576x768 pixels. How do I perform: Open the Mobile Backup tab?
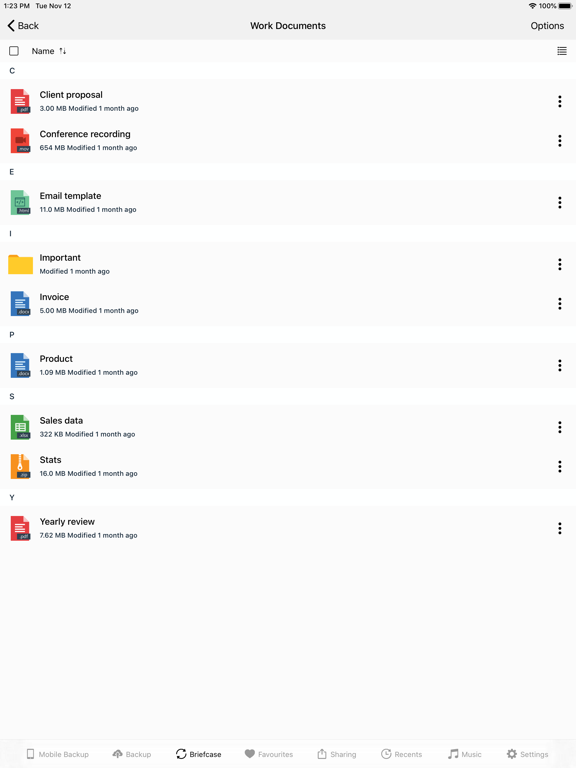pyautogui.click(x=57, y=754)
